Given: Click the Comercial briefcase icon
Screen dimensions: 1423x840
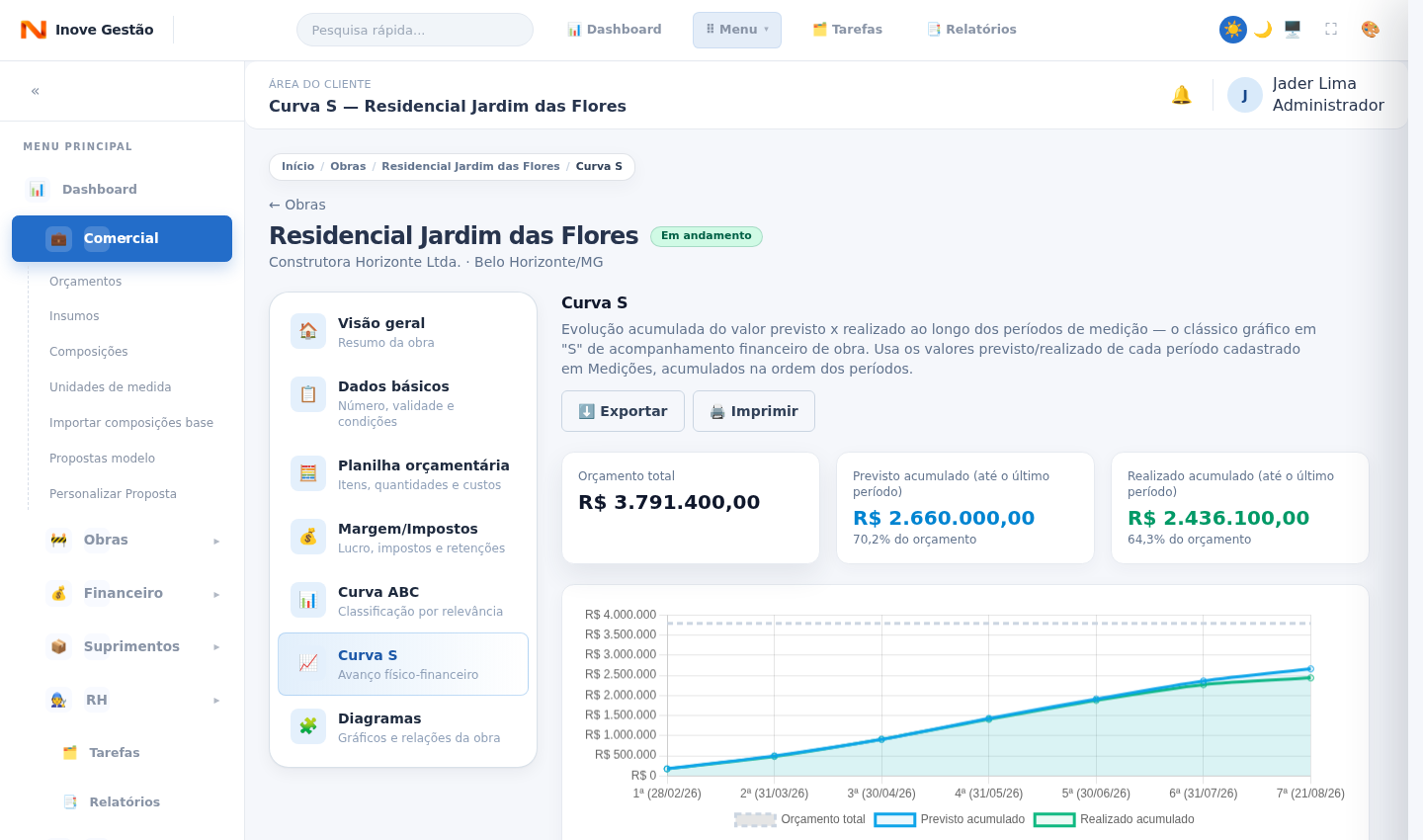Looking at the screenshot, I should (58, 238).
